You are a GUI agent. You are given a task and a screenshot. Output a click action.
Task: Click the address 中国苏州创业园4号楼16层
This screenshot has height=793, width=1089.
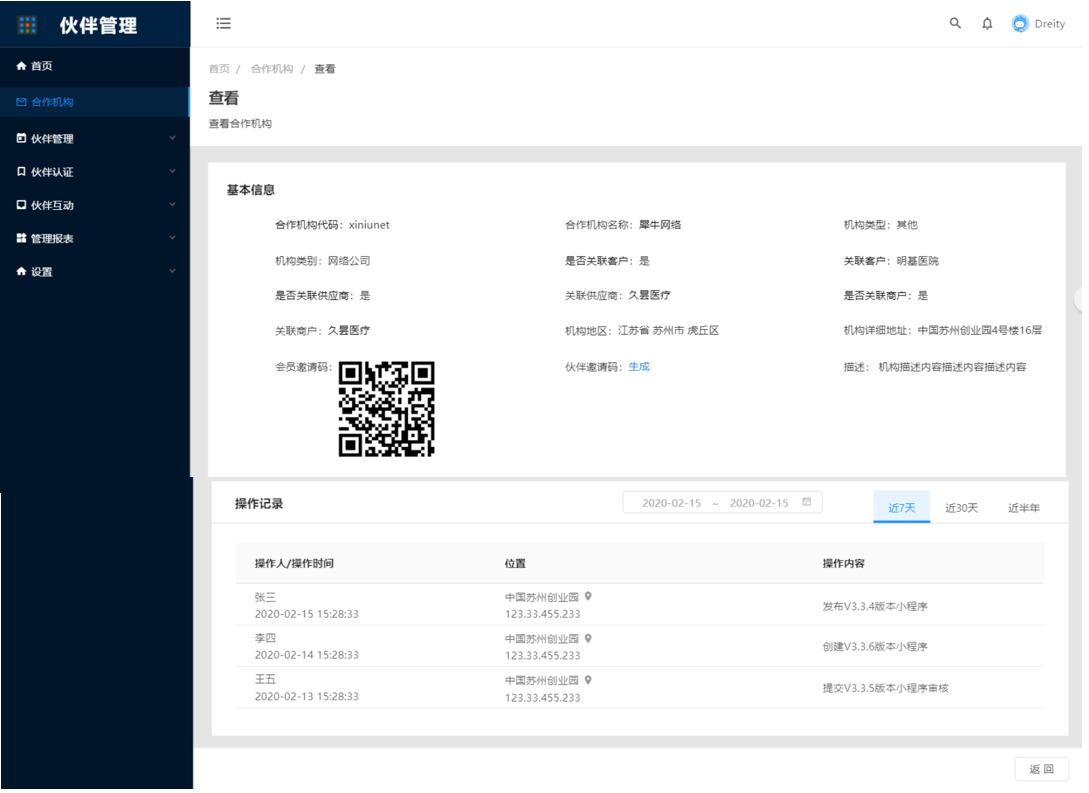[x=980, y=331]
